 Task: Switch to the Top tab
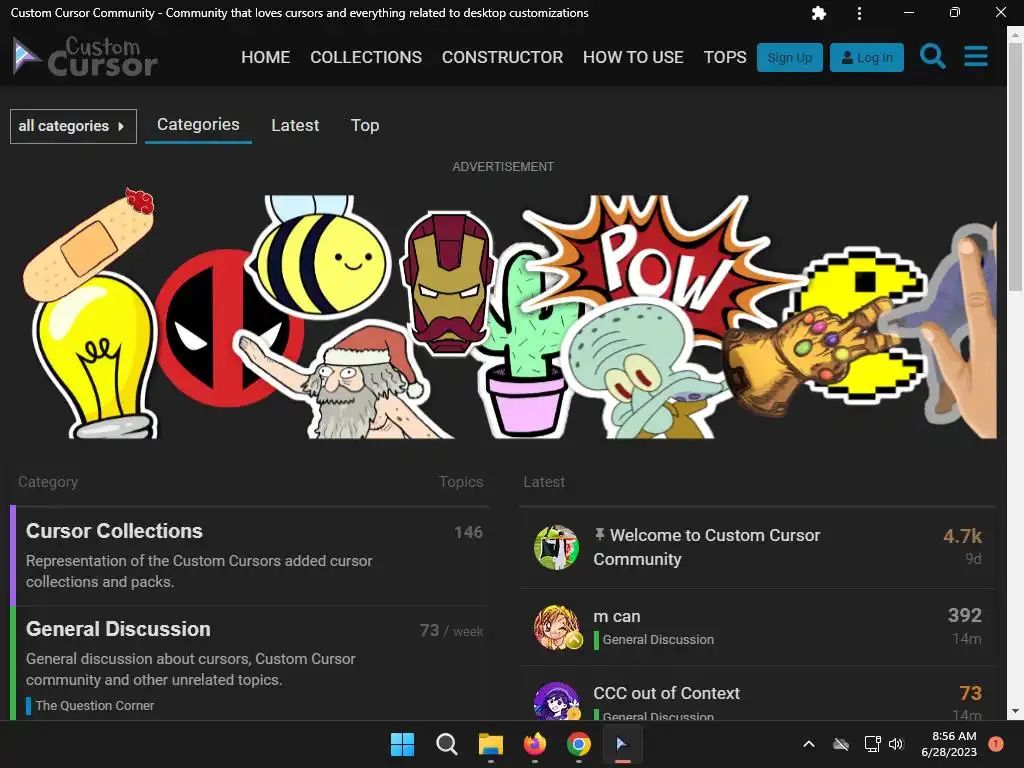(364, 125)
